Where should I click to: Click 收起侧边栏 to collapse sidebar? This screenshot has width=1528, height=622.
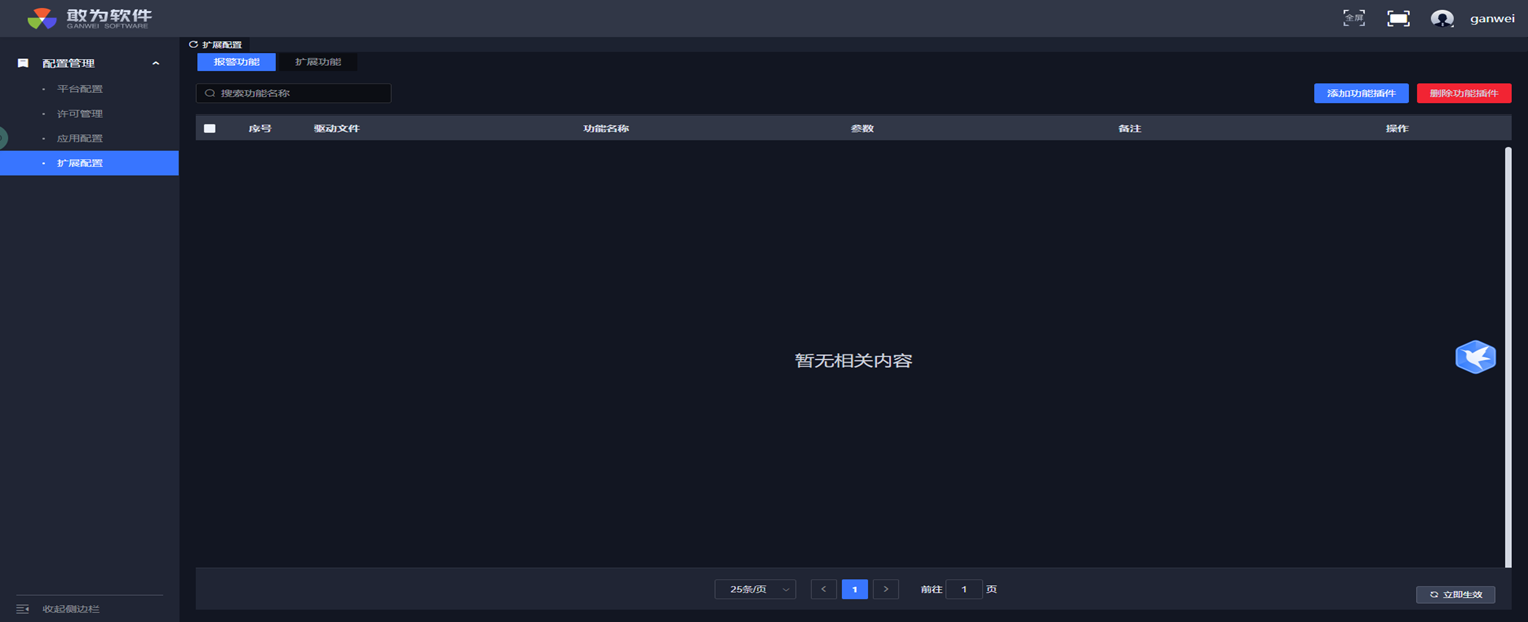[71, 609]
